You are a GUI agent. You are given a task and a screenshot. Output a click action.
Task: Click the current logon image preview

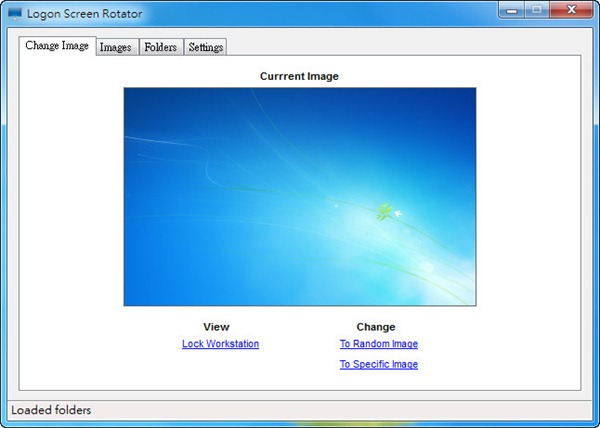(300, 197)
